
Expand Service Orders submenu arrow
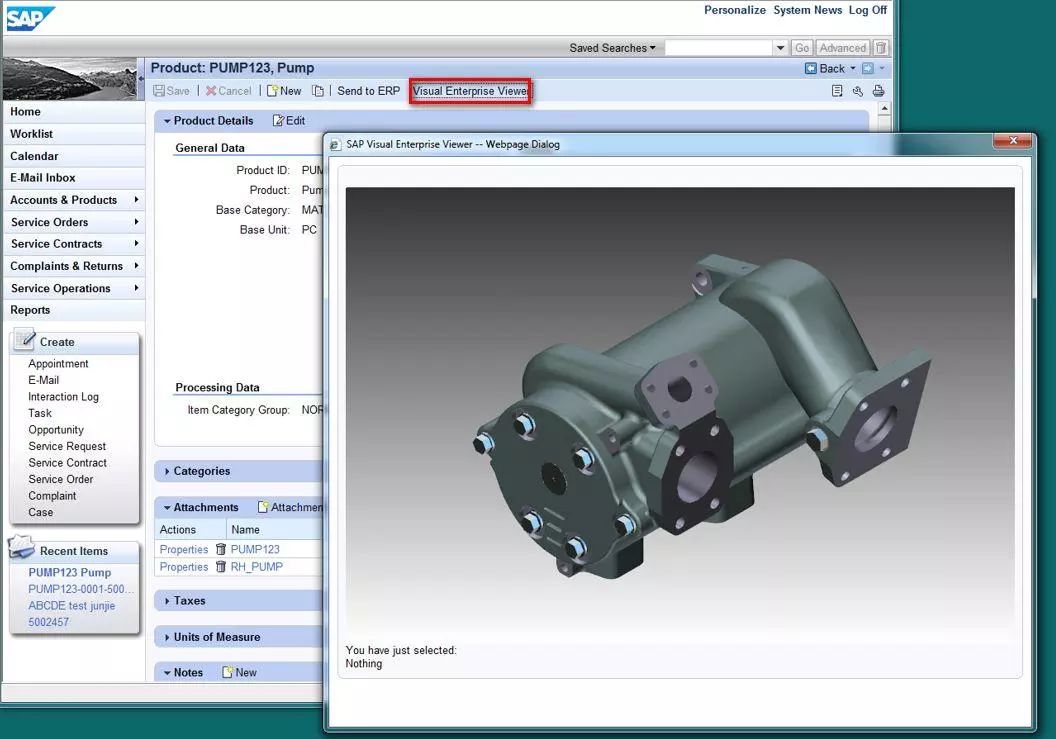click(x=137, y=222)
